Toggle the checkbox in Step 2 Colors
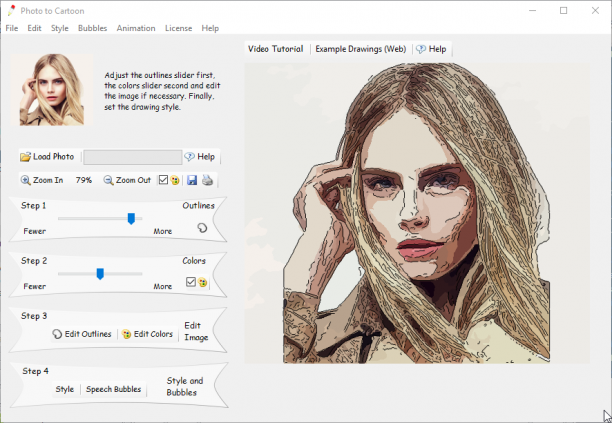 pyautogui.click(x=190, y=281)
